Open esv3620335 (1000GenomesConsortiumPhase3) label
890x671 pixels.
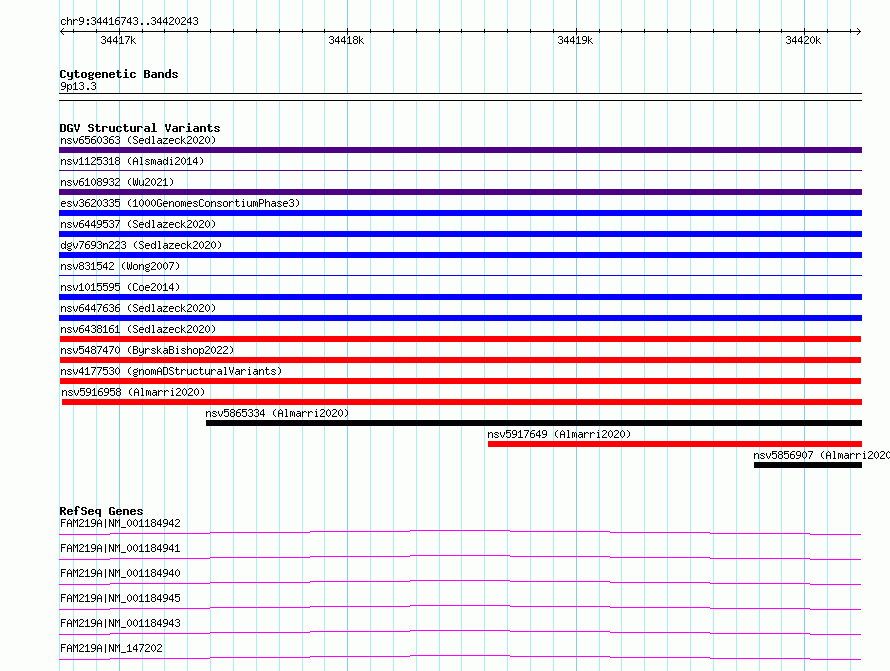tap(180, 203)
